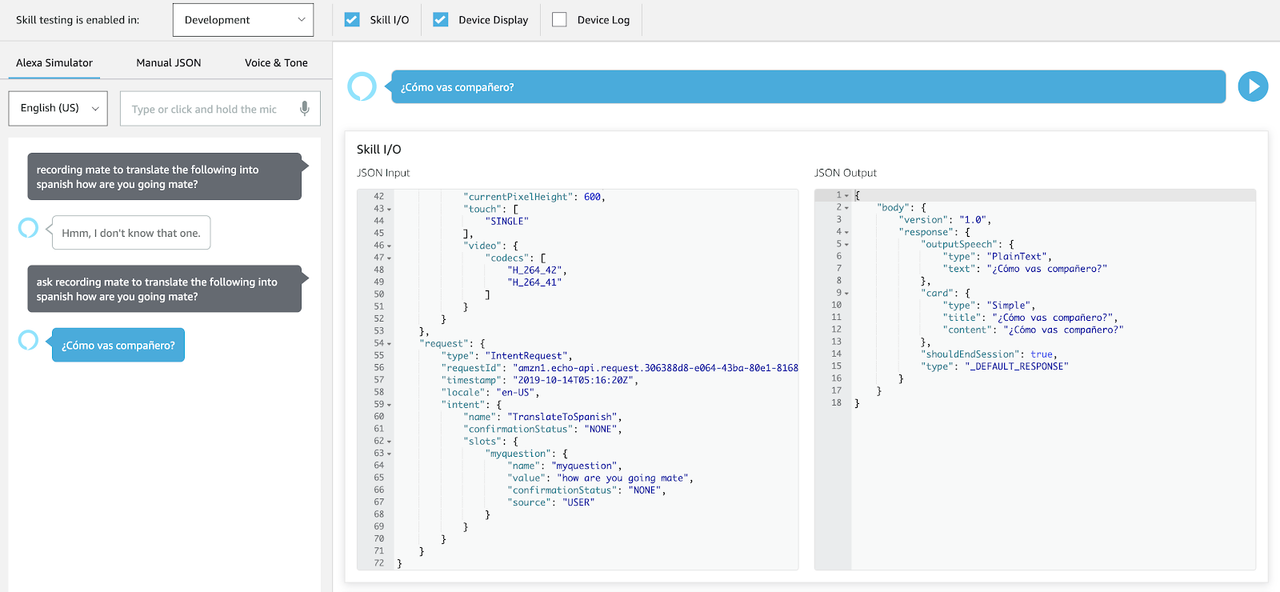Click the "how are you going mate" slot value
Screen dimensions: 1280x592
point(622,478)
